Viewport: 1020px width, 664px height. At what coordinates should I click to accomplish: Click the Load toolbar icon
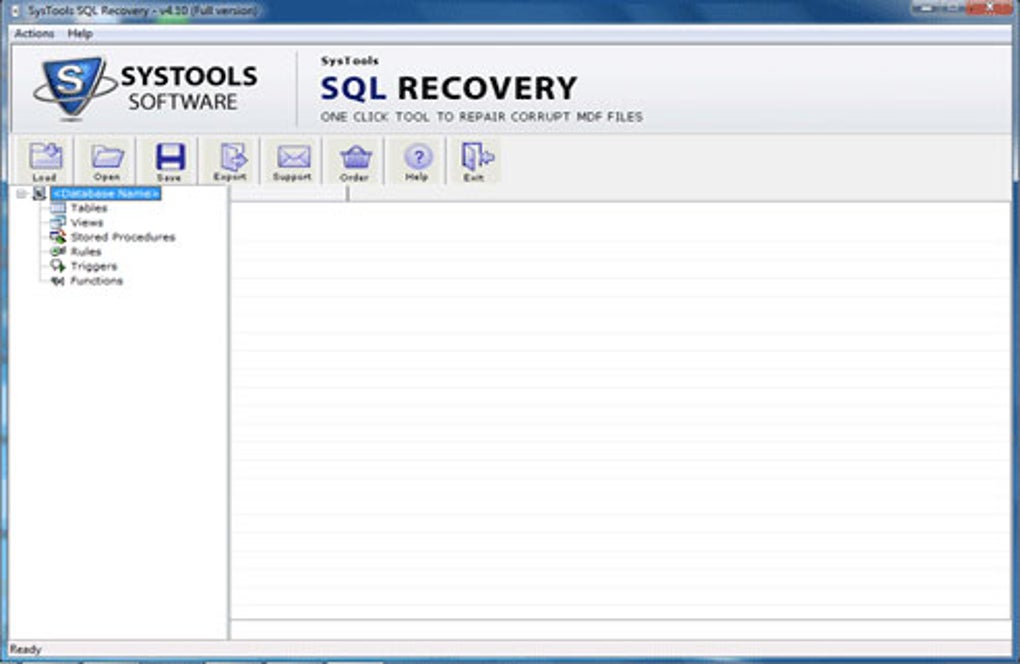tap(44, 161)
